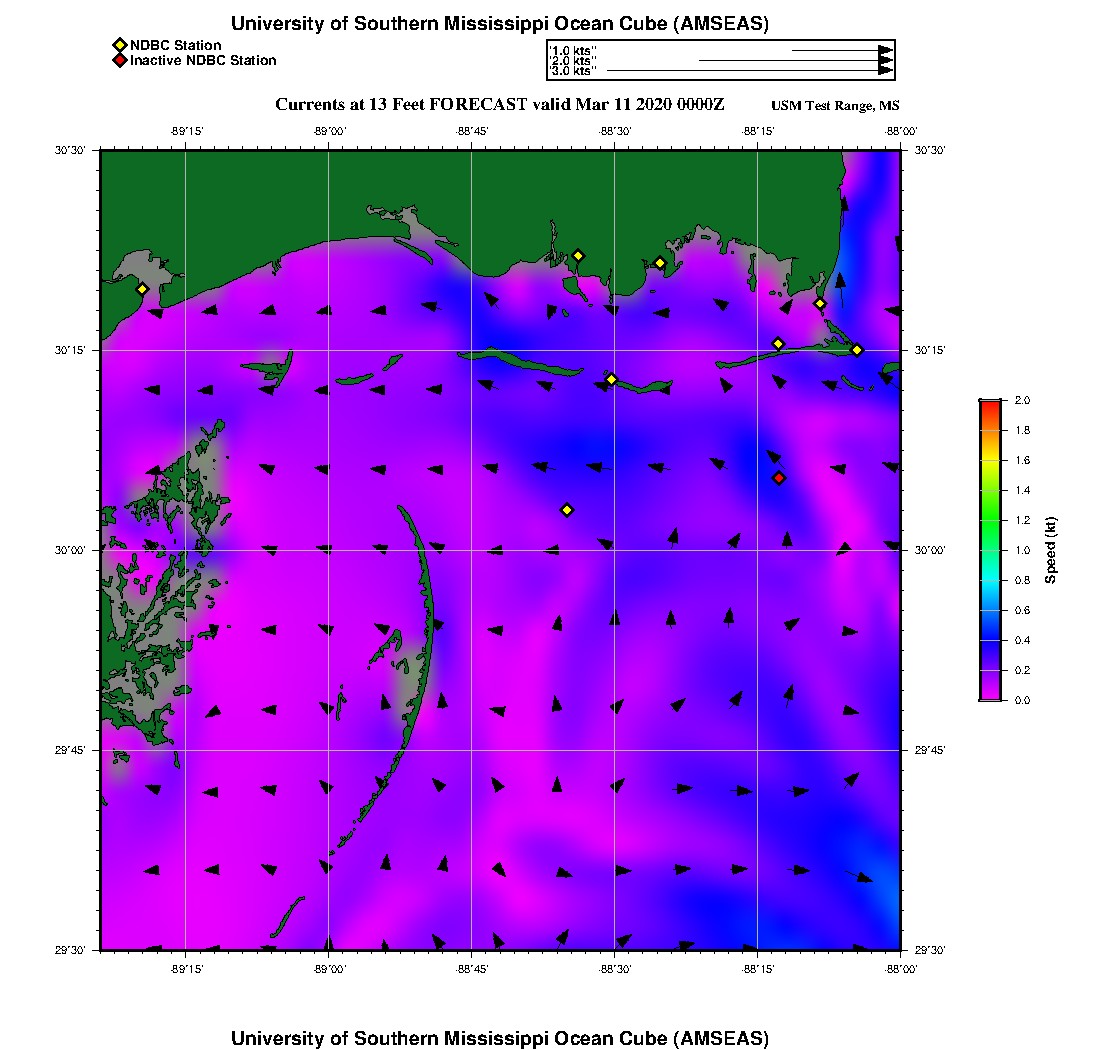
Task: Click the '1.8' colorbar tick label
Action: tap(1022, 430)
